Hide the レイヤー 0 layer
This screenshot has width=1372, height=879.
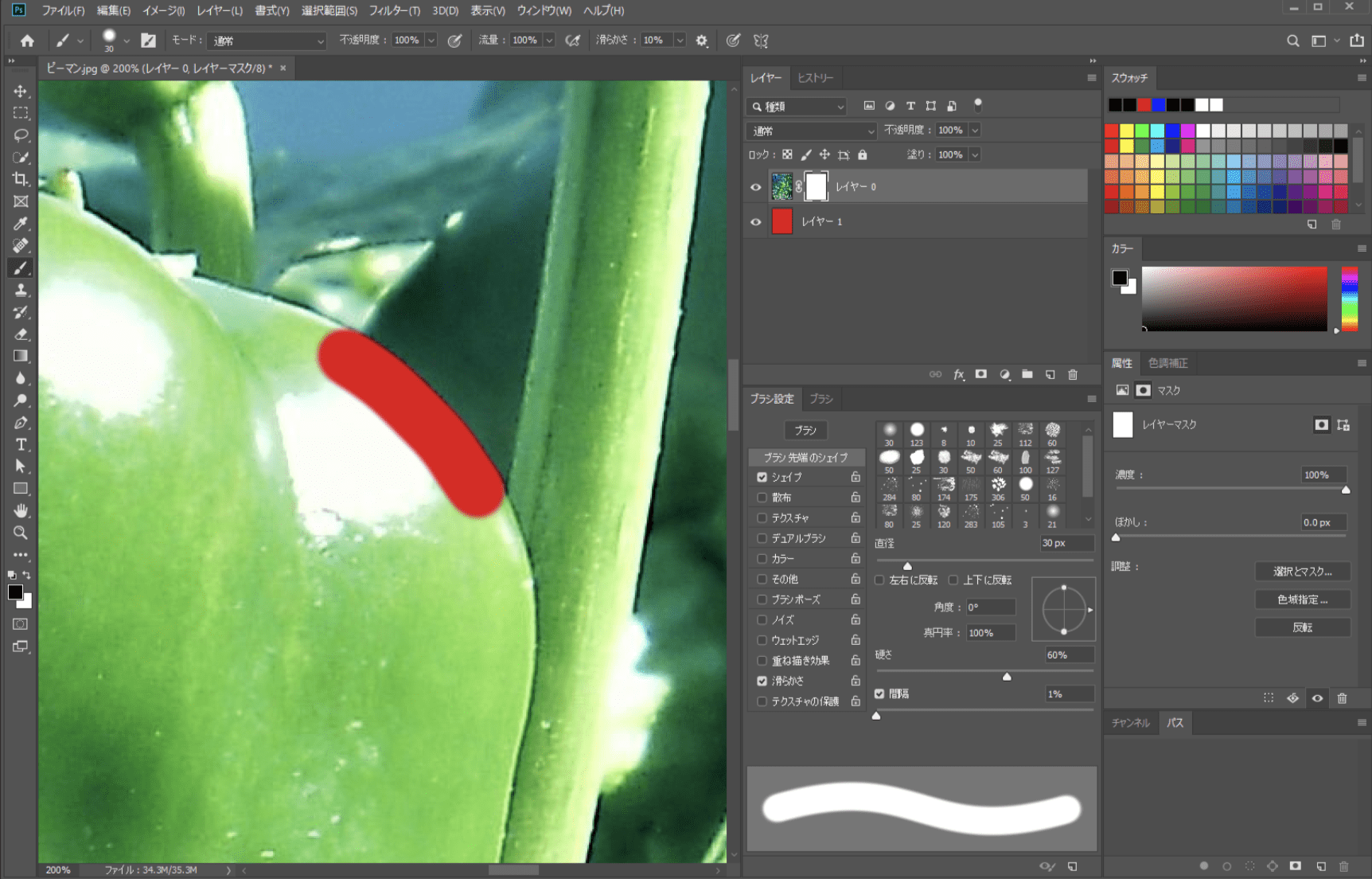[x=755, y=187]
